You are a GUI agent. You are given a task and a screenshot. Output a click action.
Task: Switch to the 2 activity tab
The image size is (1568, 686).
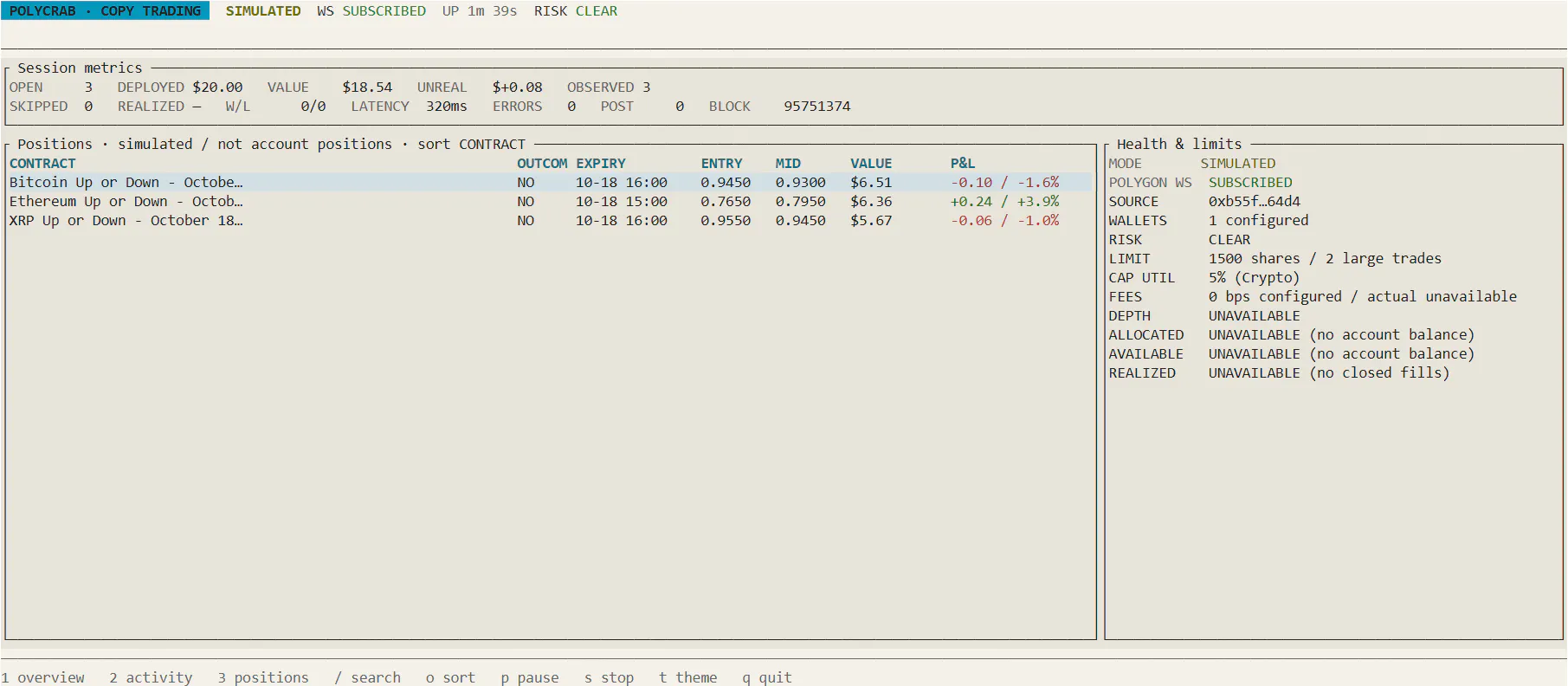151,677
